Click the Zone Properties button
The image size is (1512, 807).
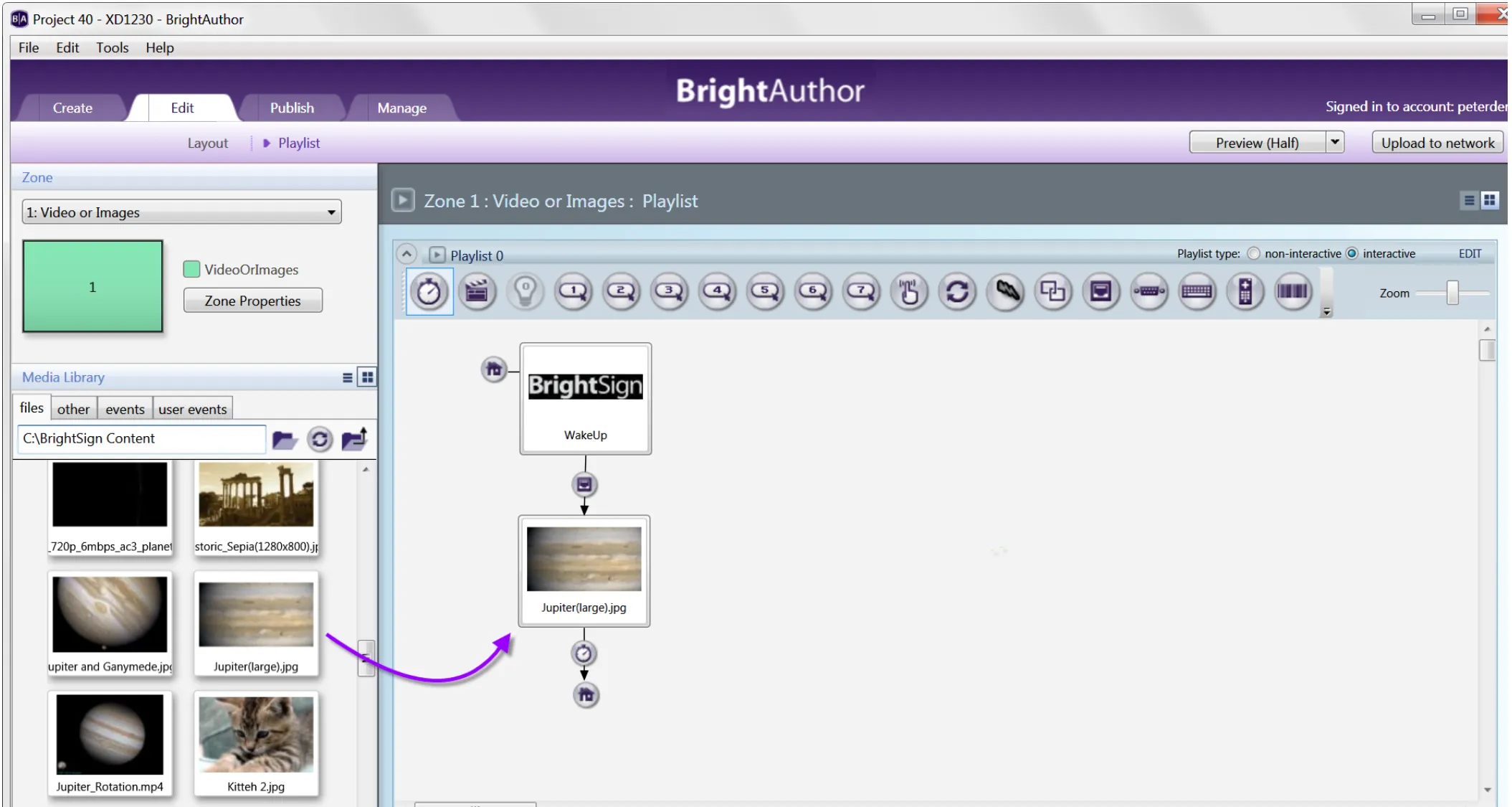pyautogui.click(x=253, y=301)
